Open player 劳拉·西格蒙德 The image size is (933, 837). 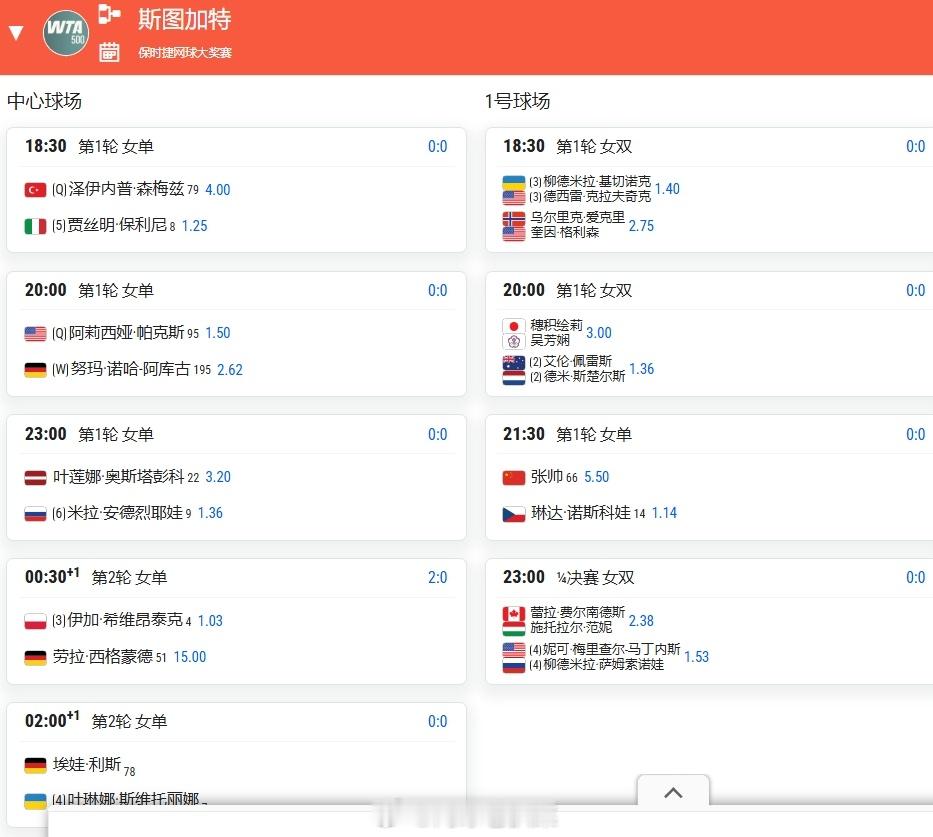[103, 656]
